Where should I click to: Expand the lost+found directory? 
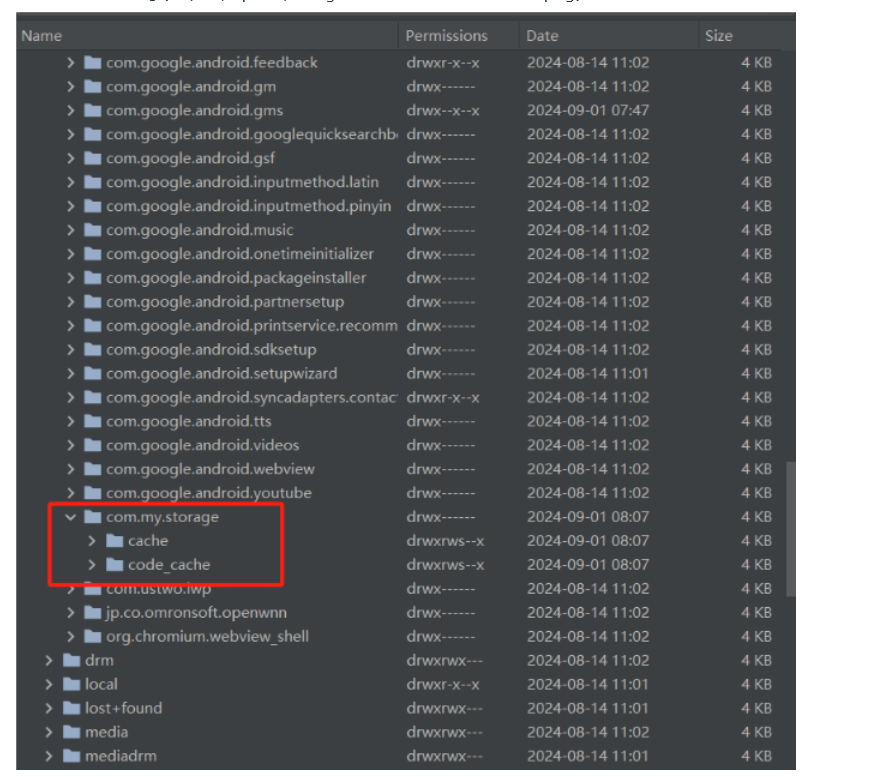click(49, 708)
